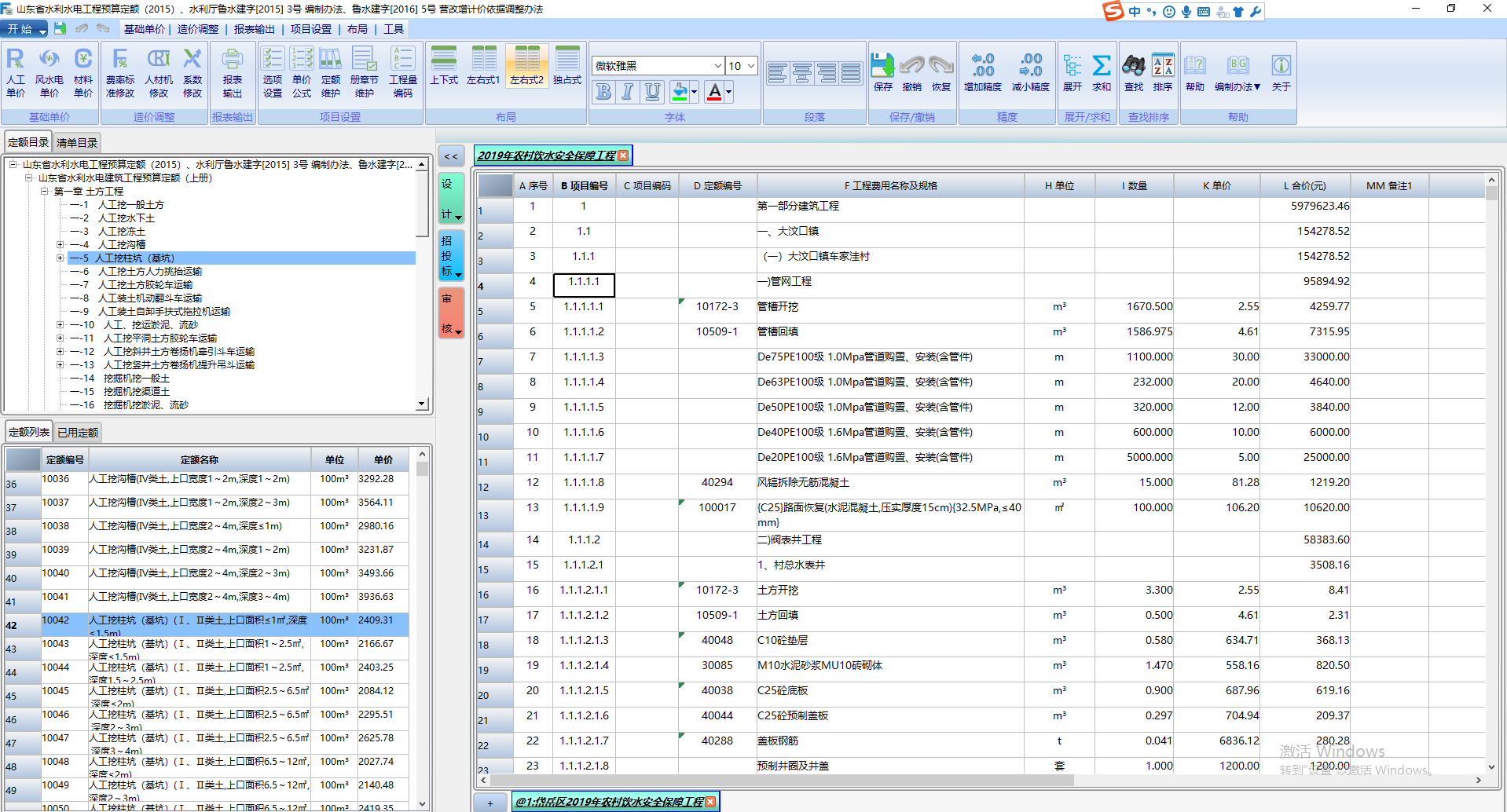Click the fill color bucket swatch

tap(680, 93)
